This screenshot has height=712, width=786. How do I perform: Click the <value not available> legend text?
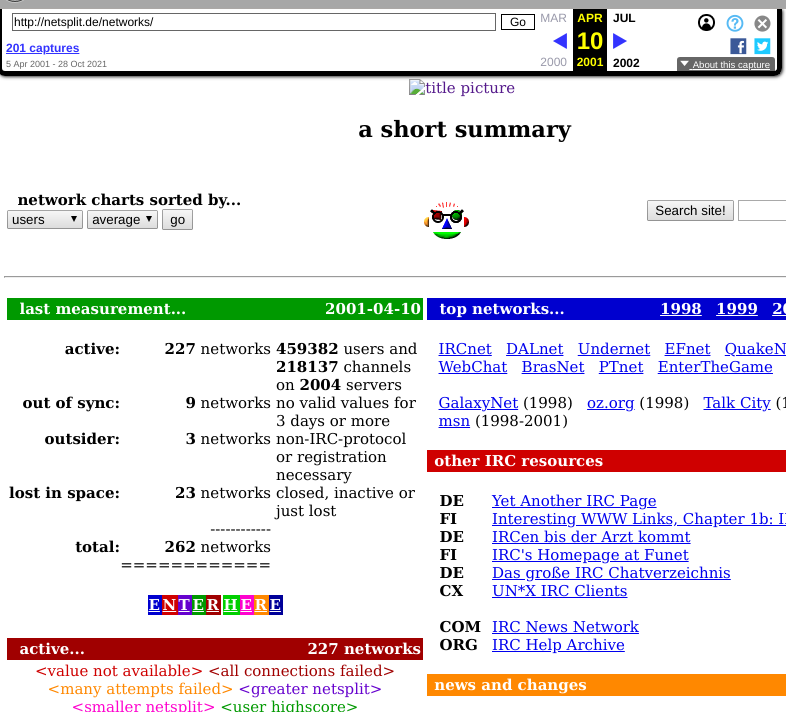[119, 671]
